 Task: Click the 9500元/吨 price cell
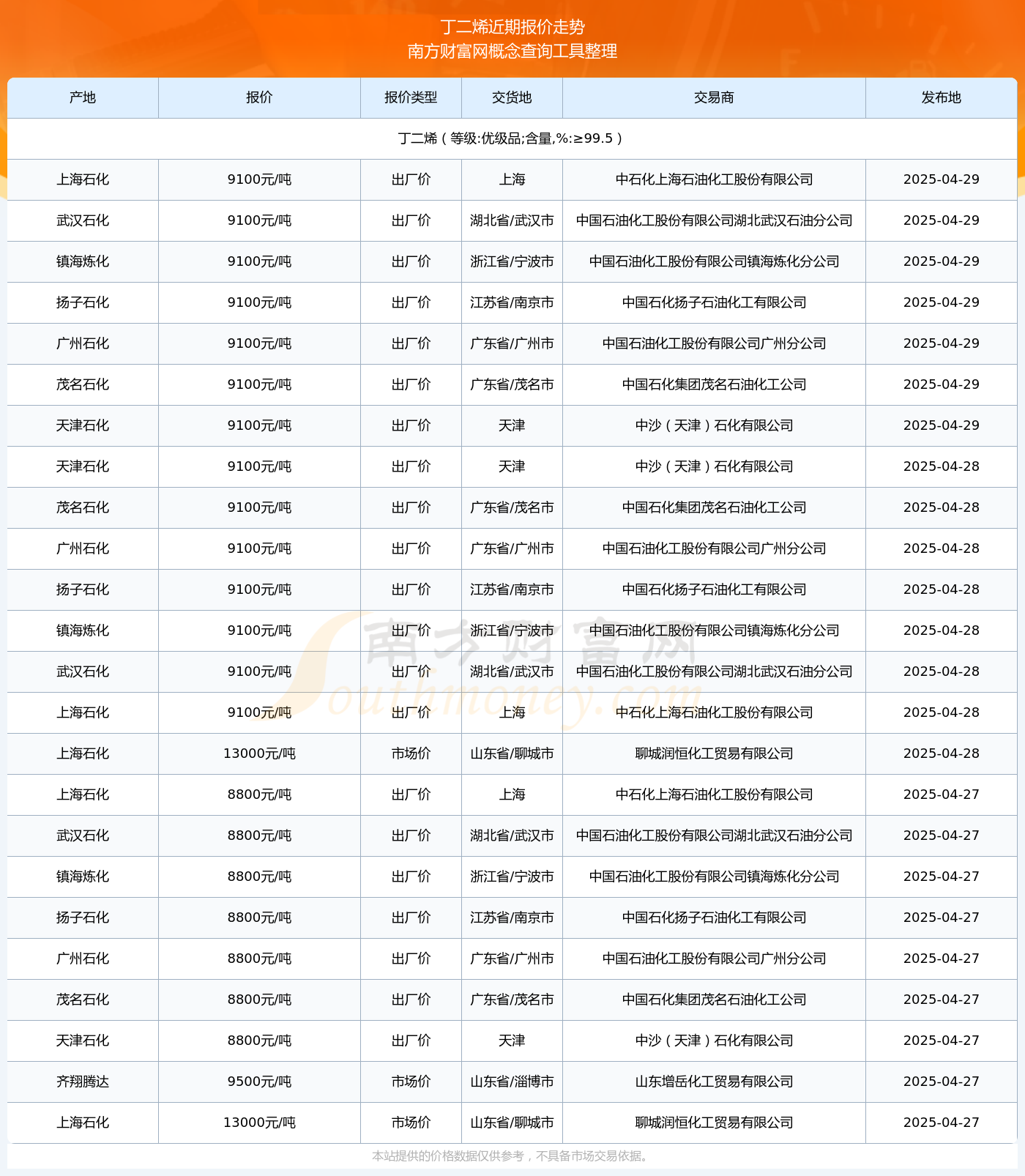point(259,1082)
